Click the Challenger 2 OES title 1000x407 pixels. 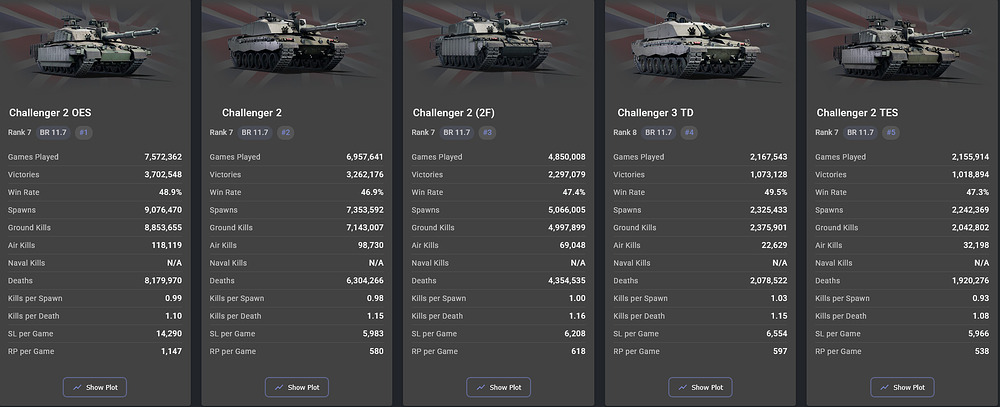point(50,112)
